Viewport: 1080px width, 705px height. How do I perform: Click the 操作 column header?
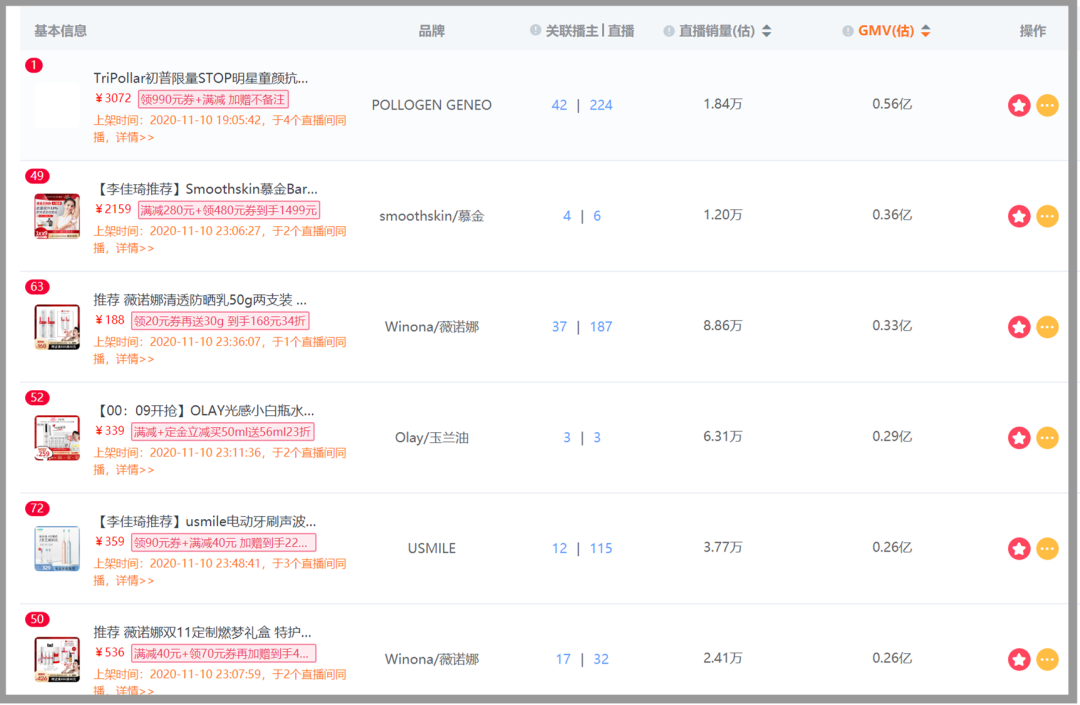tap(1032, 31)
